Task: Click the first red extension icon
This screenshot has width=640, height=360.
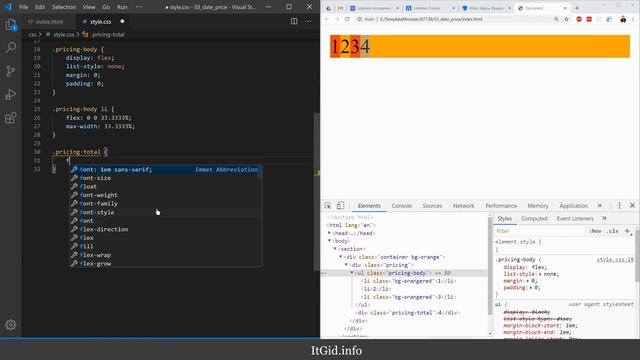Action: point(579,19)
